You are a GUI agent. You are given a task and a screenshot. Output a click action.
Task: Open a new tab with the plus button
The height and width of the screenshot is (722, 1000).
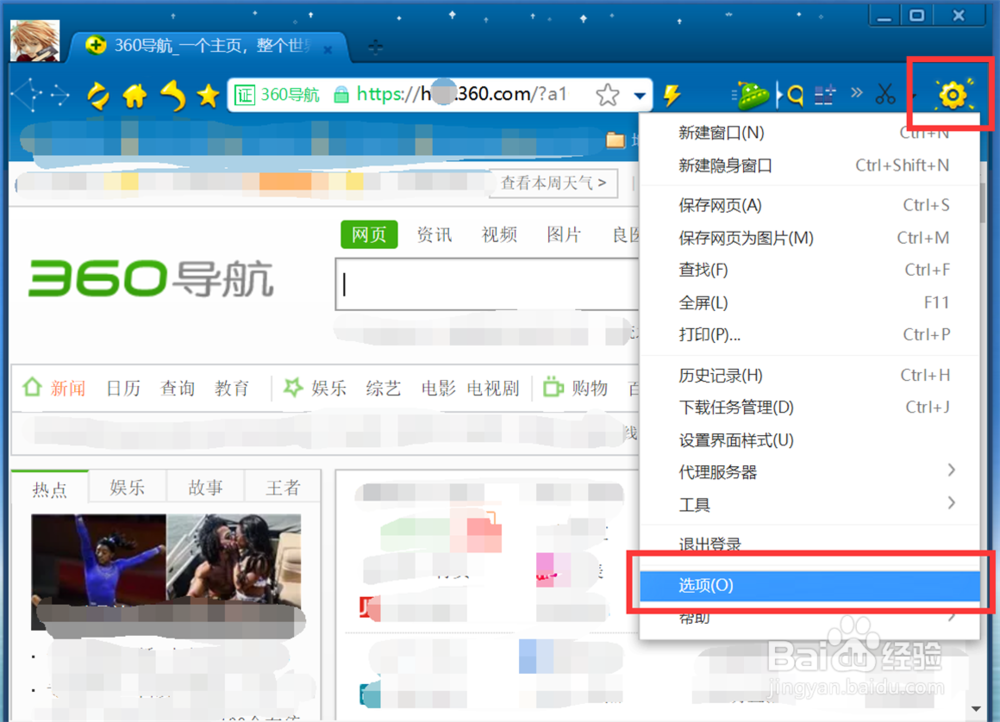[x=376, y=47]
